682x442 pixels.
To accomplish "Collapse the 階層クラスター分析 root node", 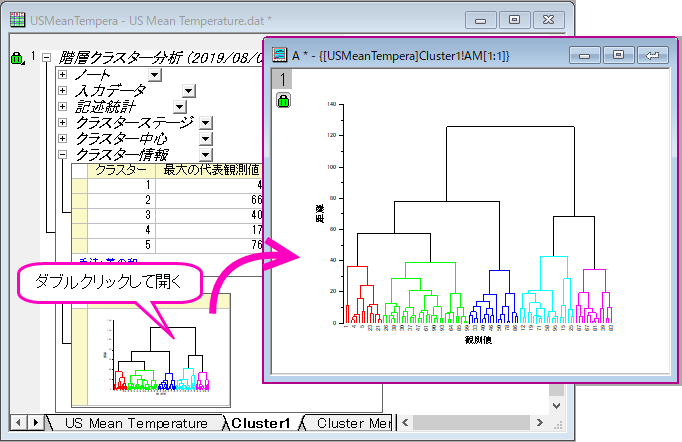I will point(47,57).
